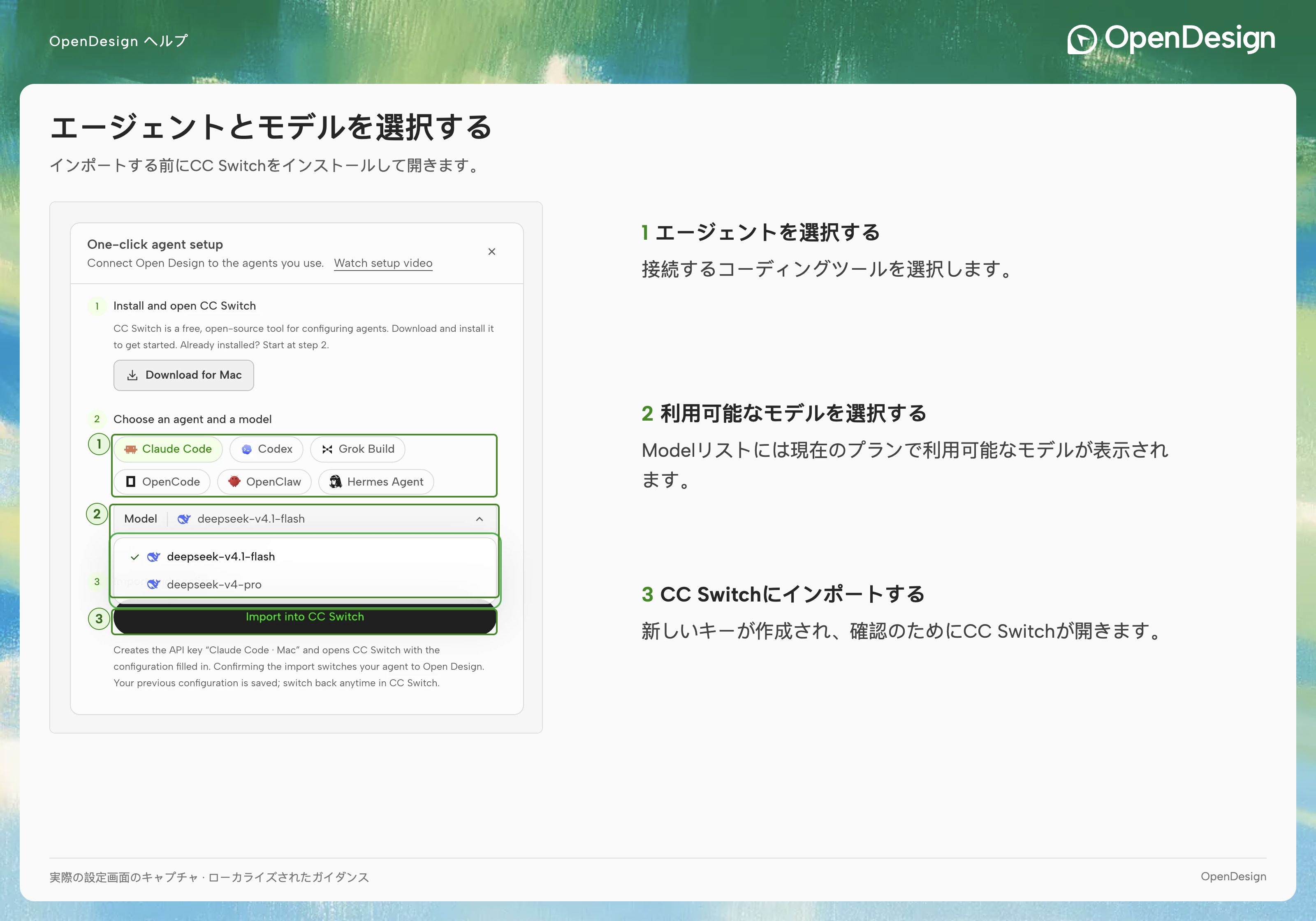Click the Claude Code pixel icon
Image resolution: width=1316 pixels, height=921 pixels.
(x=131, y=449)
